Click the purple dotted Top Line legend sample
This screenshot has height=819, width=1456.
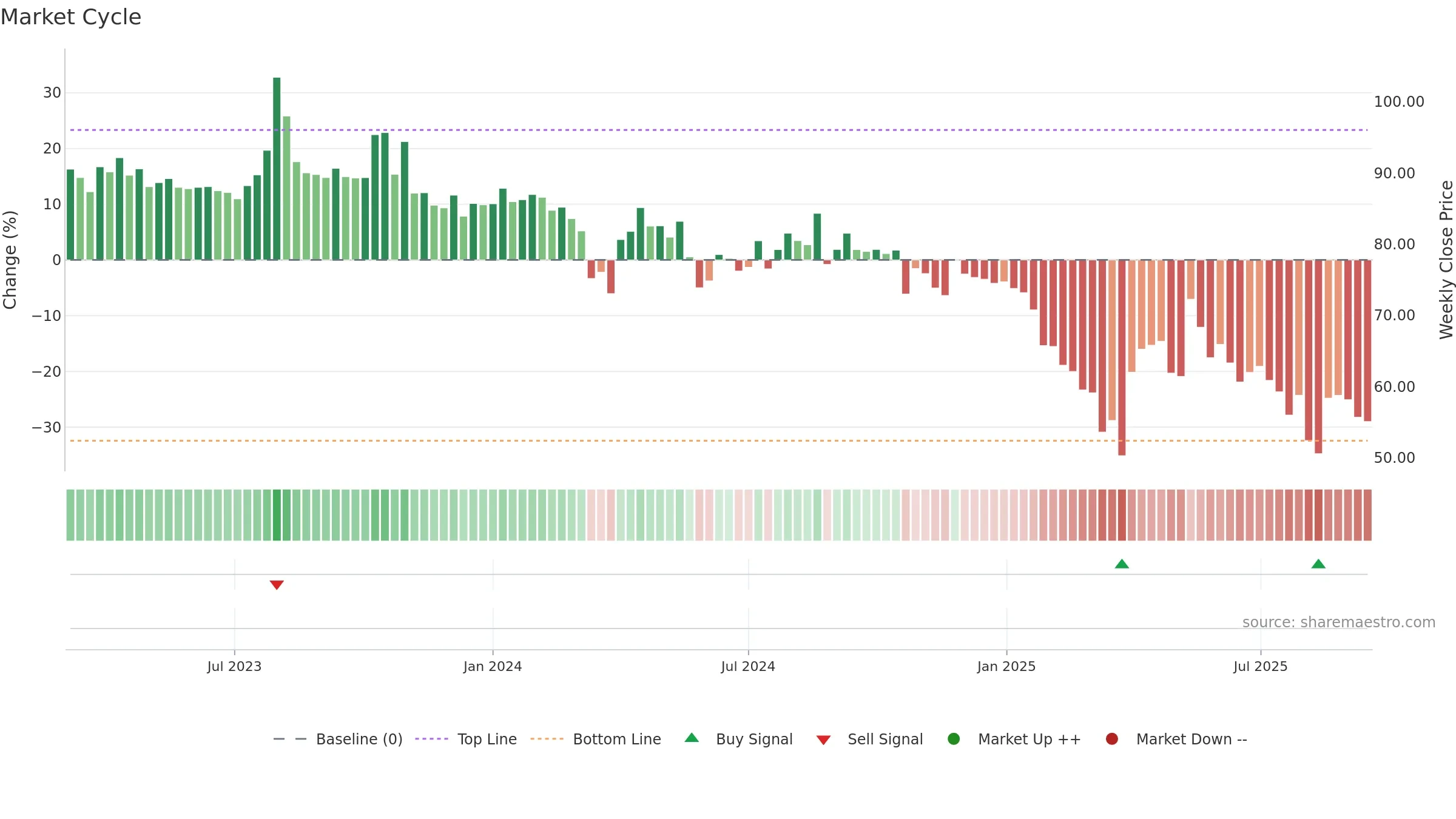coord(431,739)
